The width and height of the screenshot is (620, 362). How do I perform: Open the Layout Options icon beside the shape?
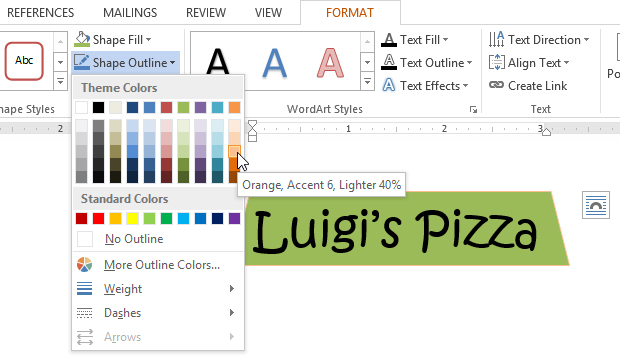point(596,205)
